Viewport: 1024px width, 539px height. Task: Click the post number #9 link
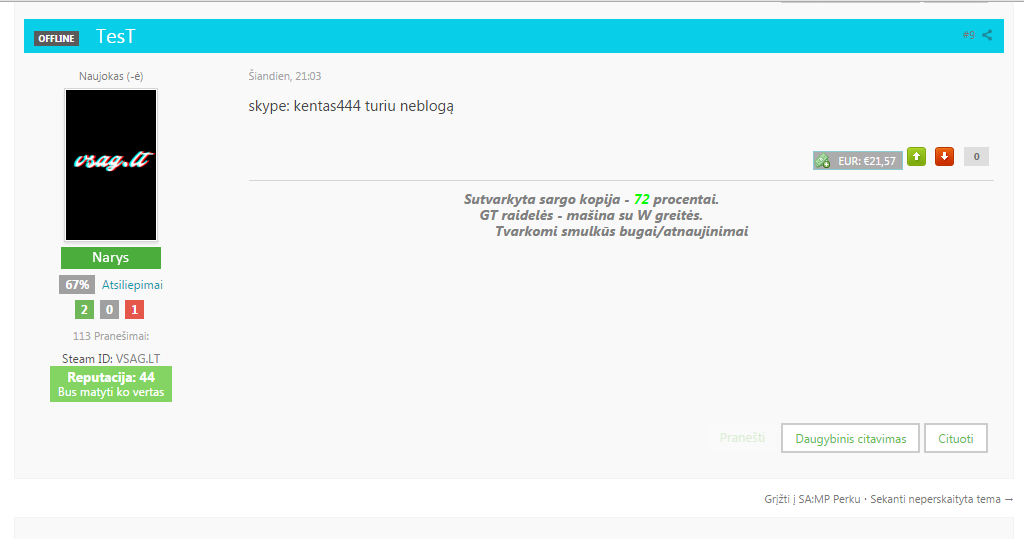tap(968, 35)
